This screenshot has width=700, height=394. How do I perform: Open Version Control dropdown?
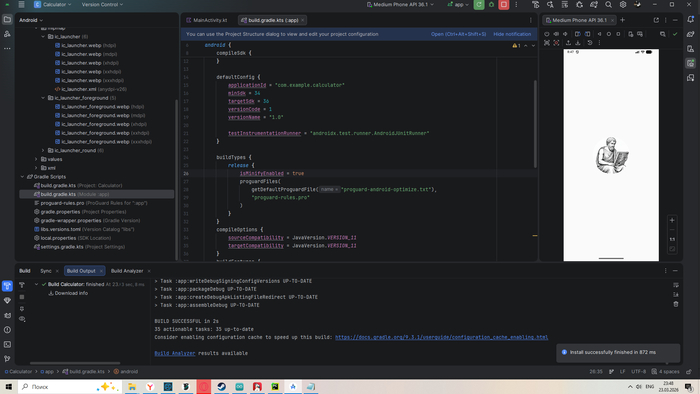point(102,4)
